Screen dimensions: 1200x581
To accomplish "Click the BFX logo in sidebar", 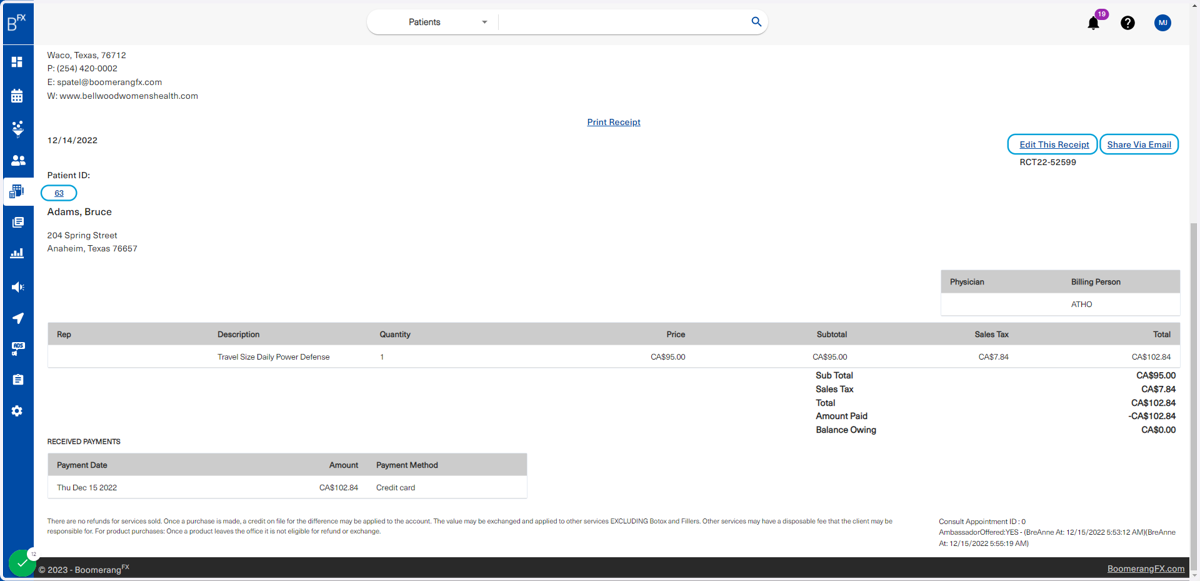I will pos(16,22).
